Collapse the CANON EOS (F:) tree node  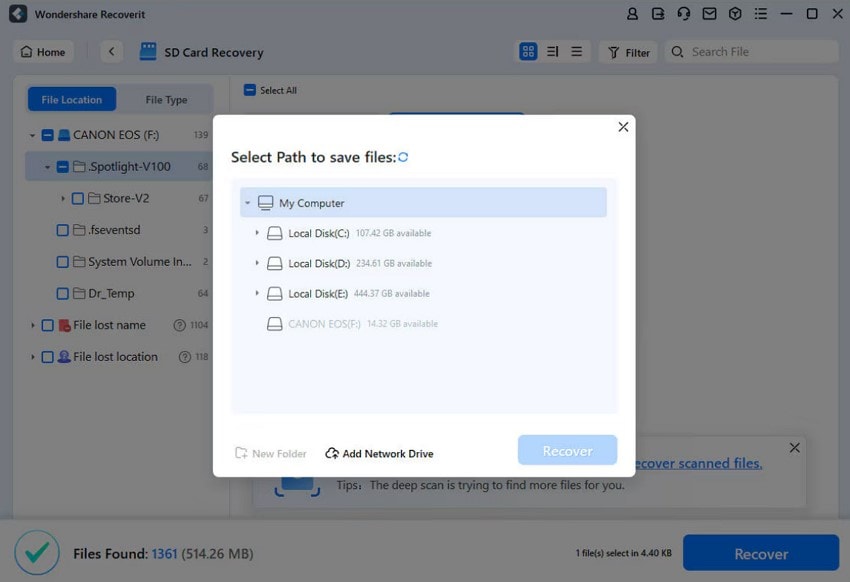click(33, 135)
